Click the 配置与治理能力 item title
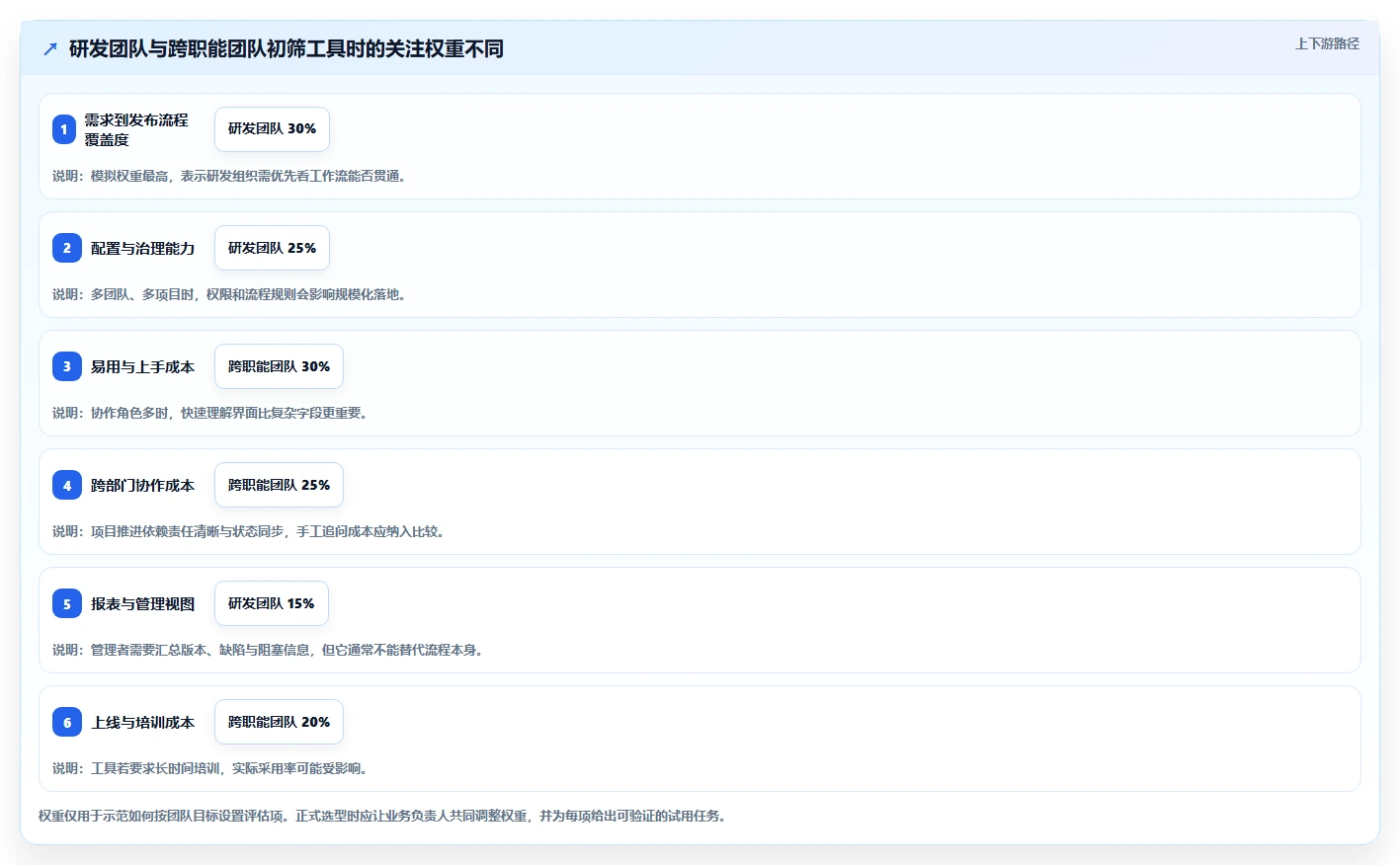 click(143, 248)
